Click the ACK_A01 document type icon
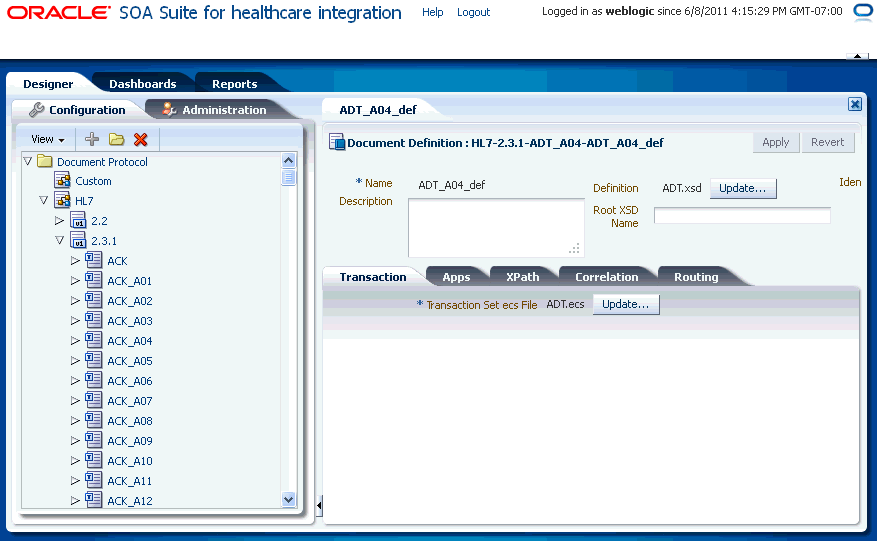Image resolution: width=877 pixels, height=541 pixels. [93, 280]
